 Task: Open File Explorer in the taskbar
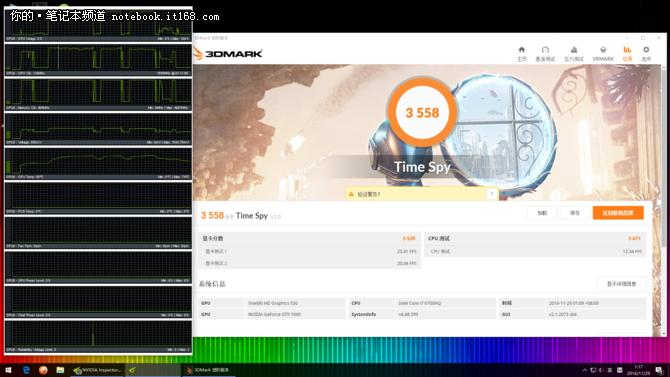tap(60, 370)
